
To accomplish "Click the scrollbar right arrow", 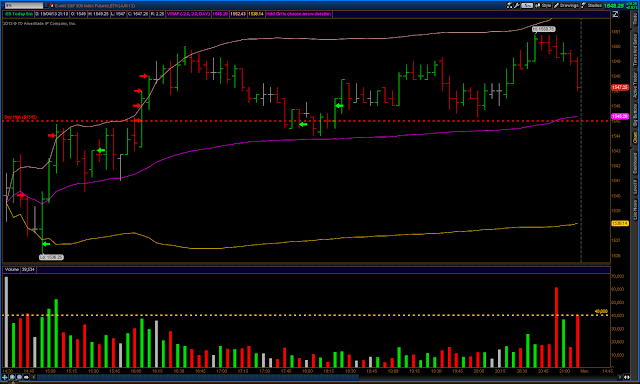I will point(620,377).
